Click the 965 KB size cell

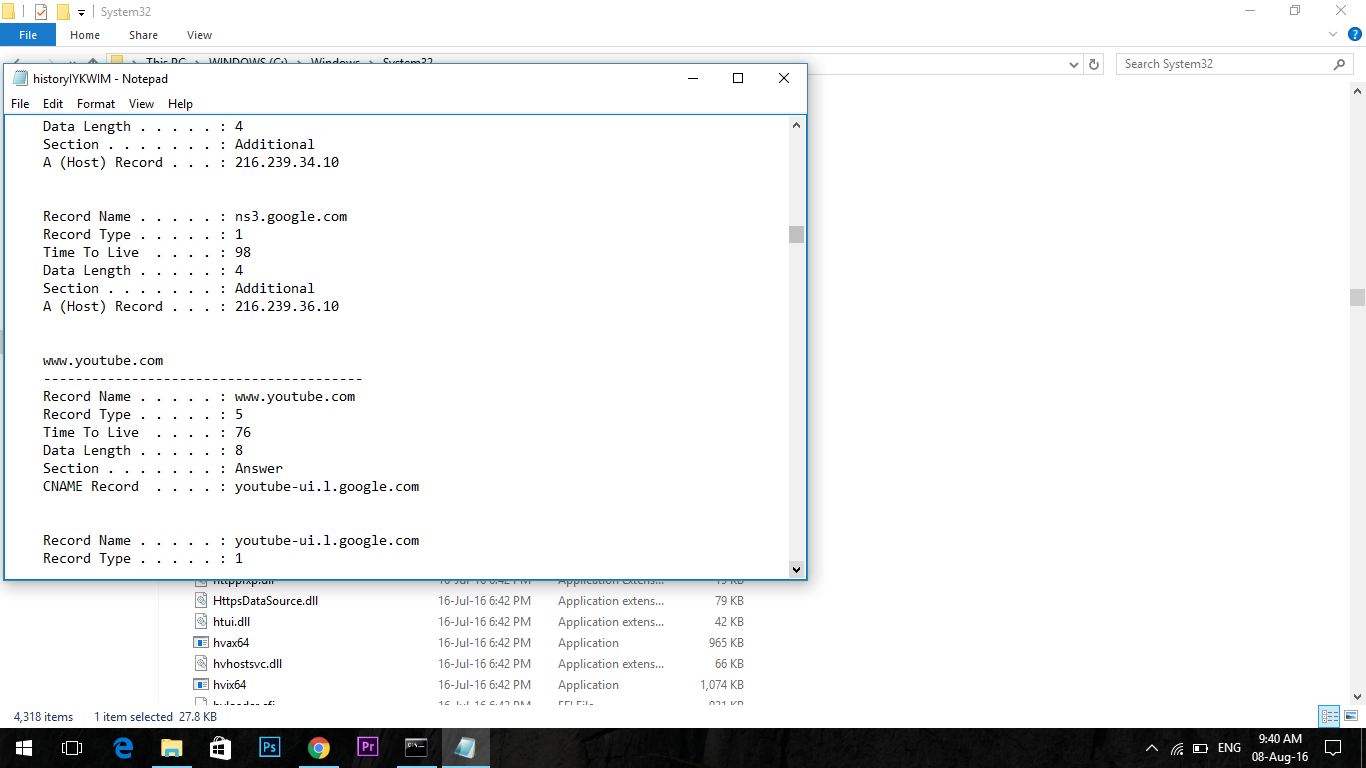pos(725,643)
